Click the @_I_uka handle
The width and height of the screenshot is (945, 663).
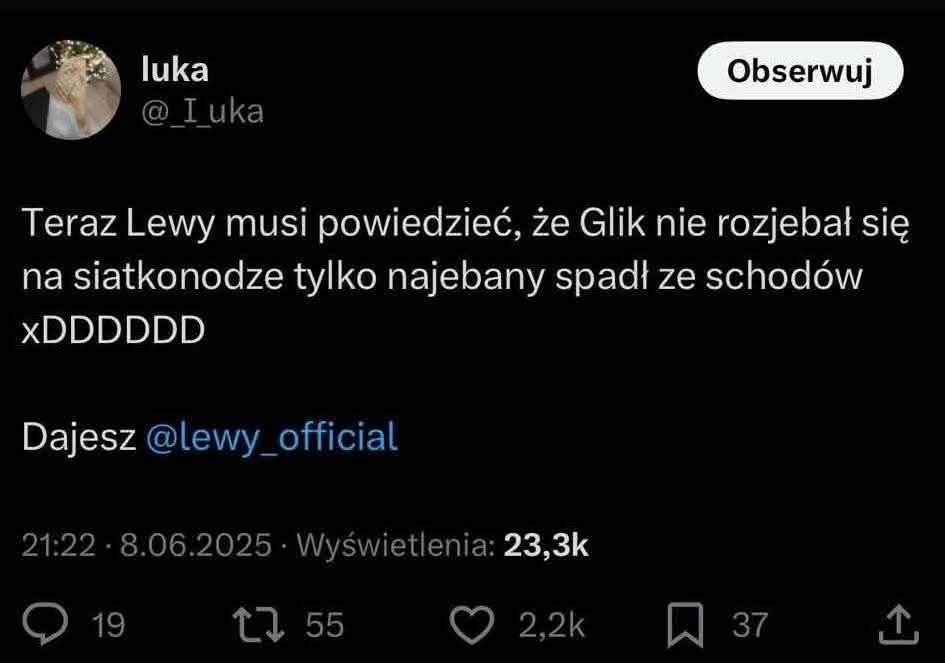coord(203,110)
